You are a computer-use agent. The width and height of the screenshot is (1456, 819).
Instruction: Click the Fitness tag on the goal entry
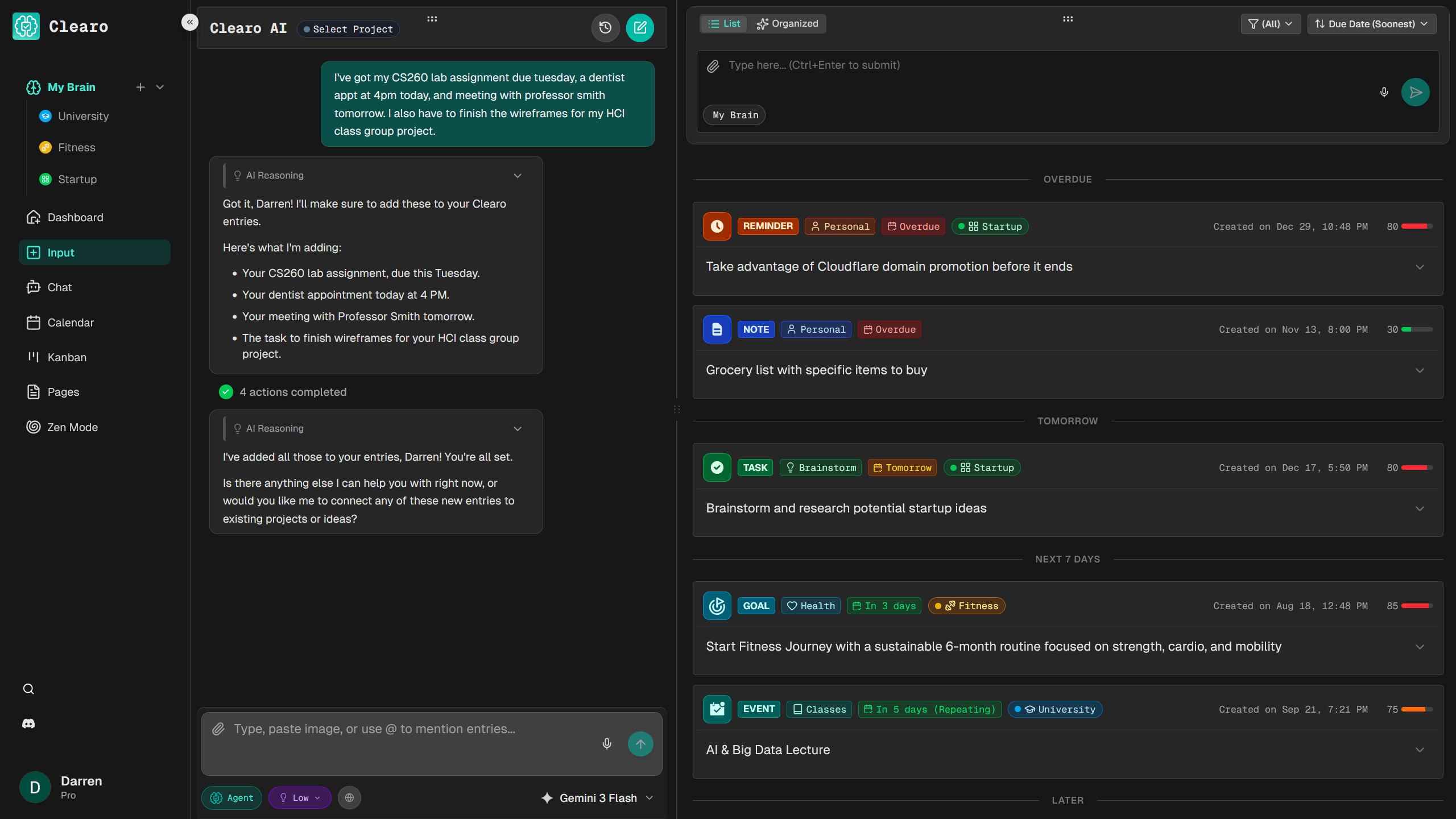pyautogui.click(x=966, y=606)
